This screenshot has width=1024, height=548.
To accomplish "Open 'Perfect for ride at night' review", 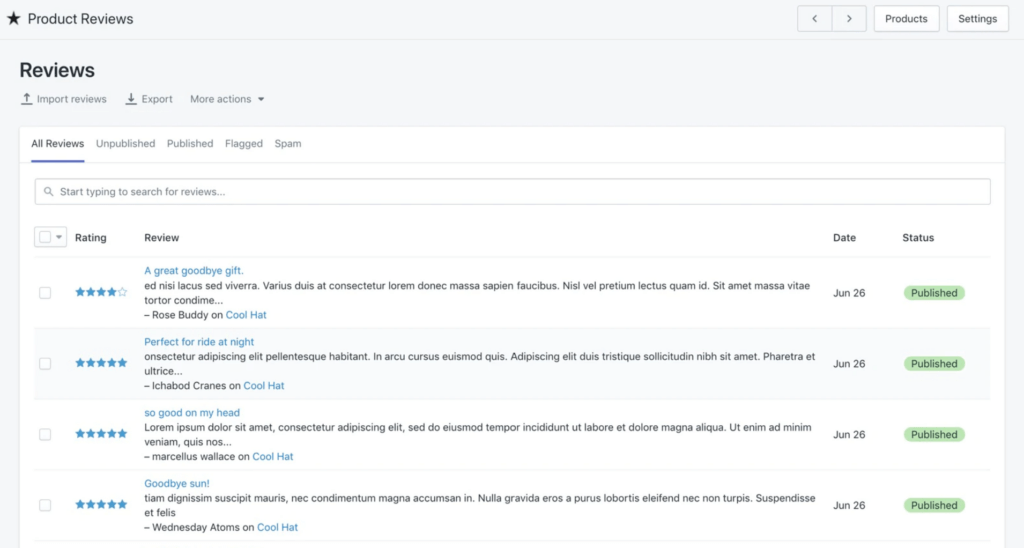I will pos(199,342).
